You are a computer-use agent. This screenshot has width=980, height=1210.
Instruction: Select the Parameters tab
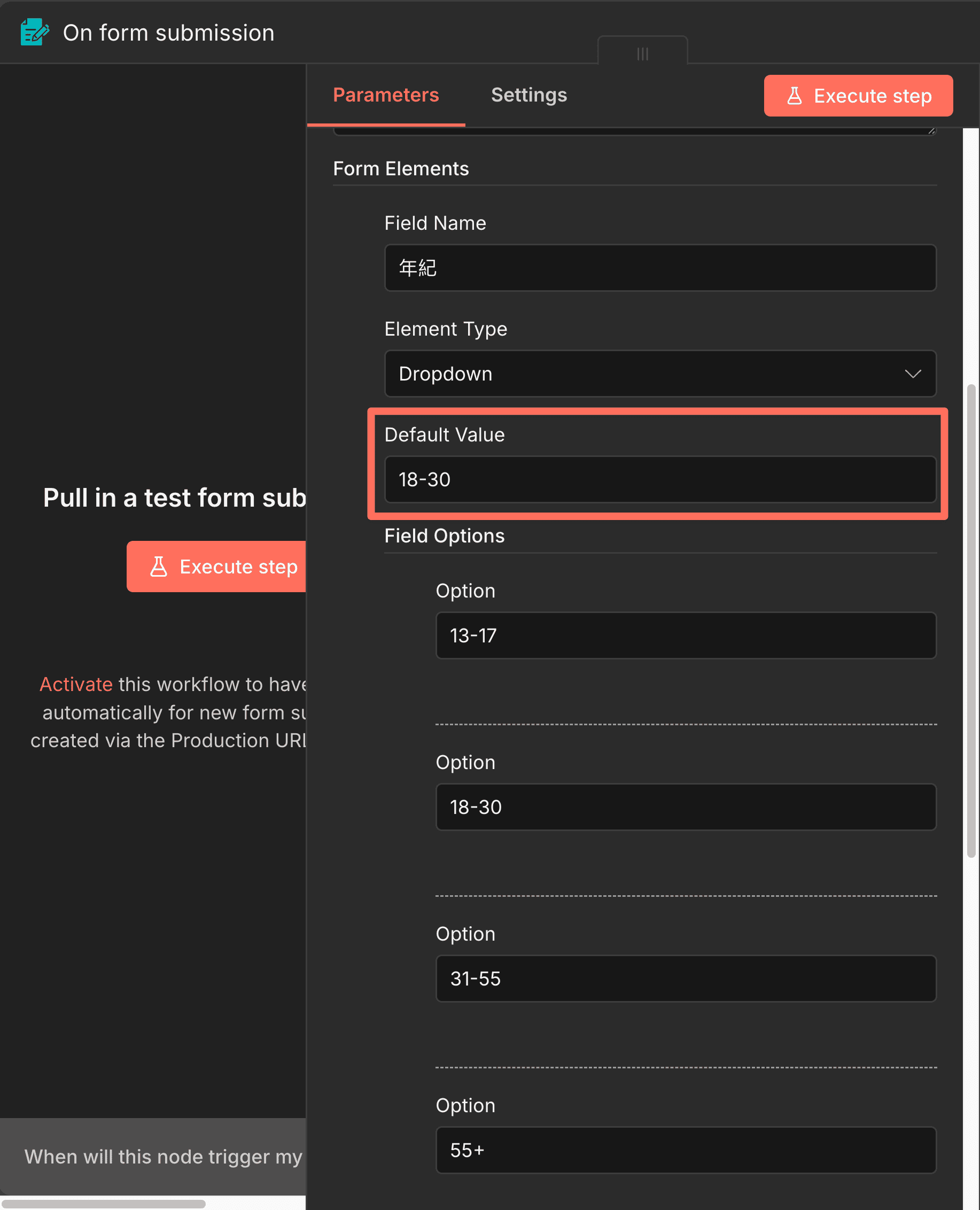coord(386,95)
